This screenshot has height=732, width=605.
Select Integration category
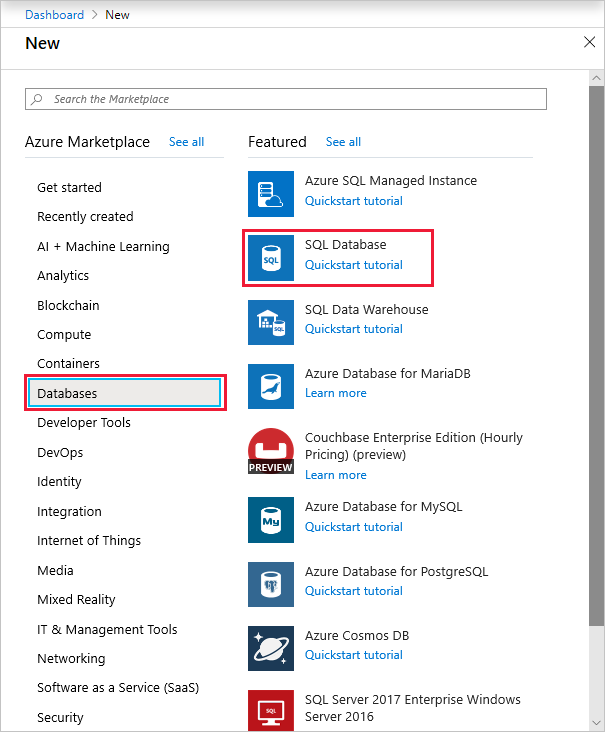tap(69, 511)
